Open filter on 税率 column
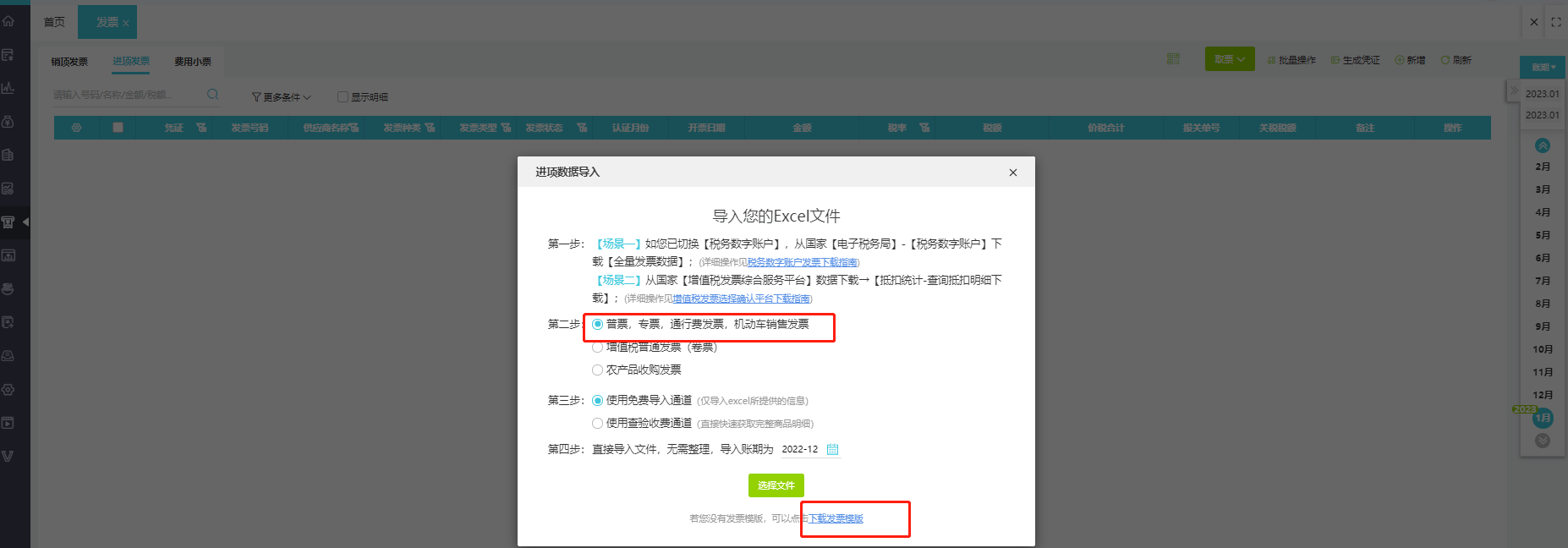This screenshot has width=1568, height=548. [924, 128]
